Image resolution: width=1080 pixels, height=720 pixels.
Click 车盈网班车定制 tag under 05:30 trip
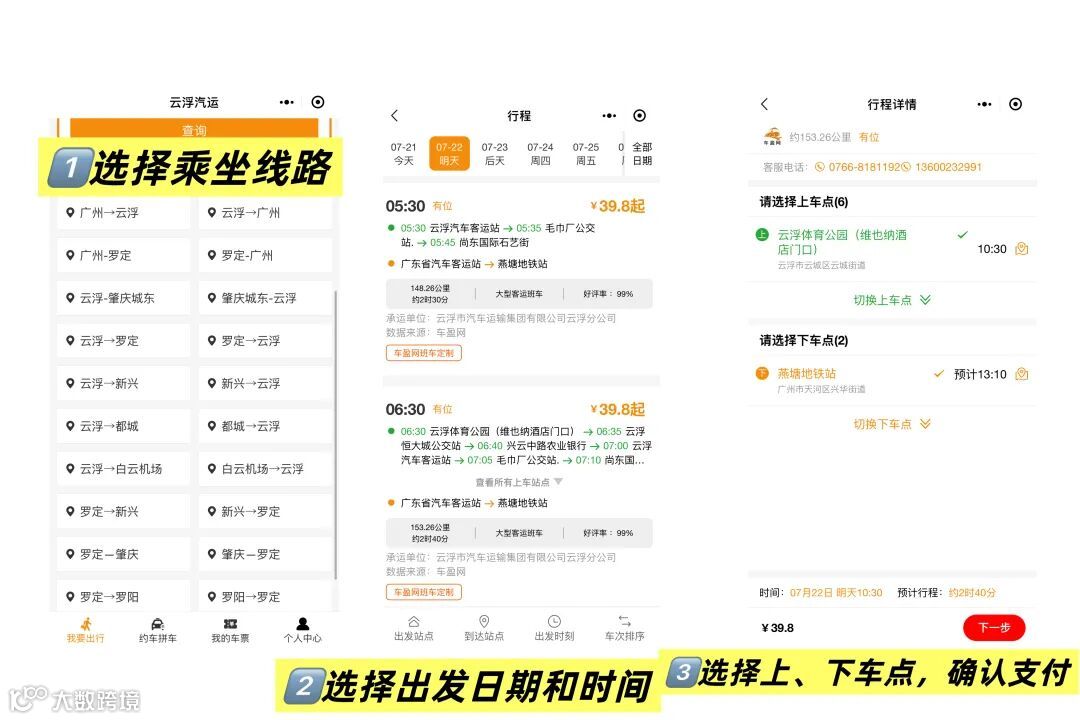[424, 353]
